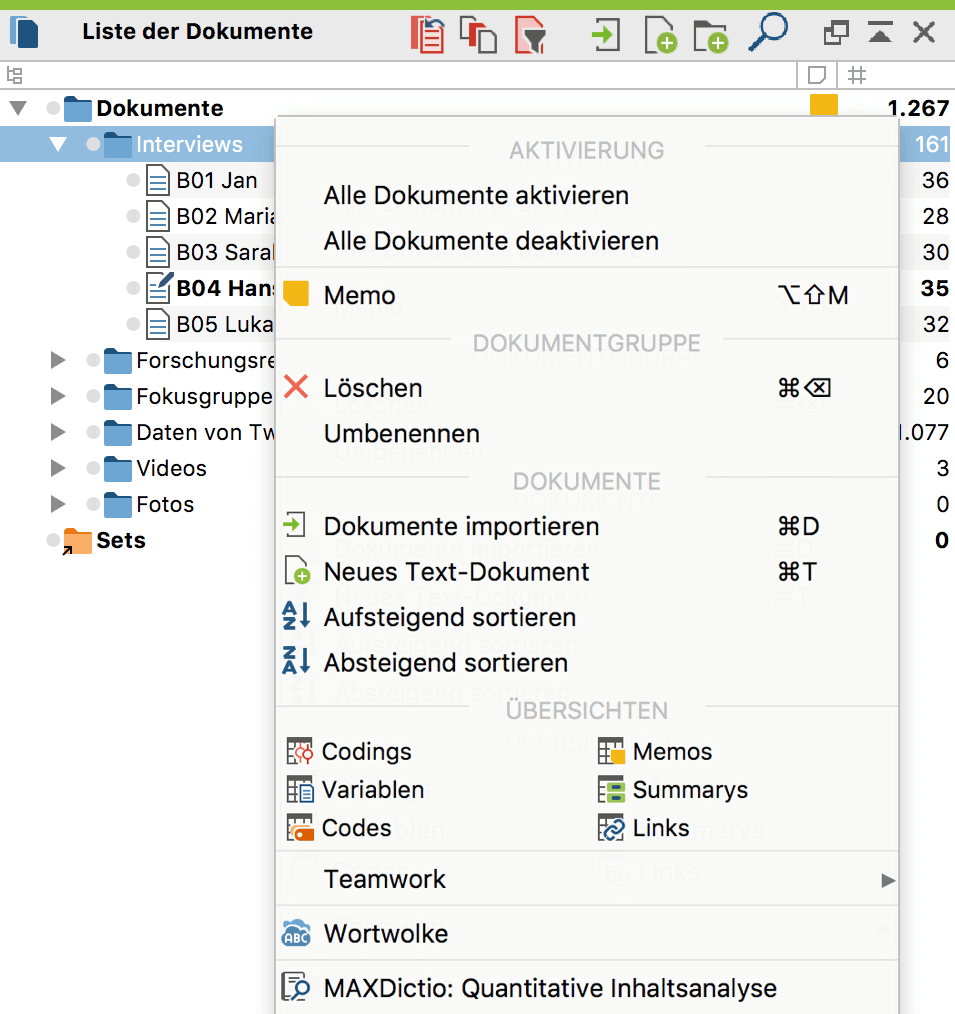Expand the Fotos folder

tap(58, 505)
